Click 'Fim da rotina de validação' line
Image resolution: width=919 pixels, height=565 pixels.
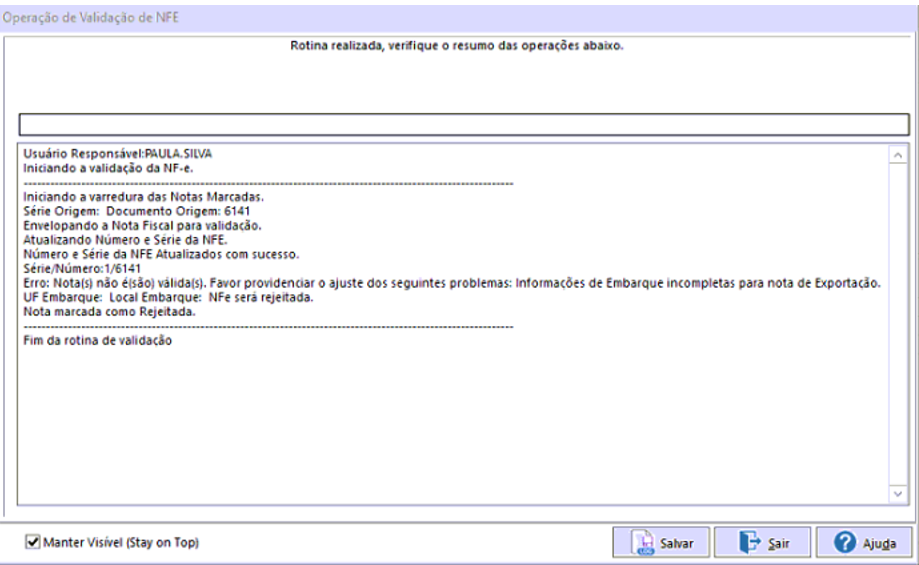[x=97, y=341]
